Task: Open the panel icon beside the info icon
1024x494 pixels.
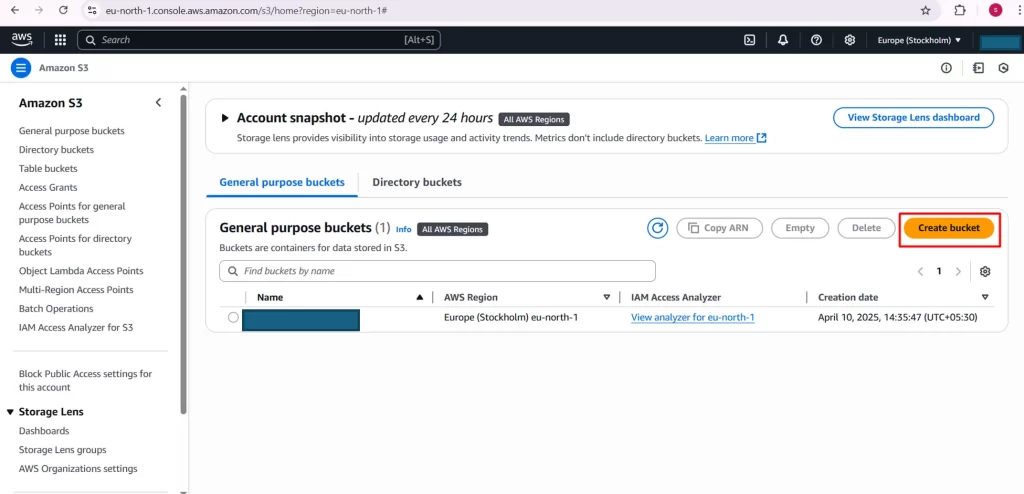Action: (x=978, y=68)
